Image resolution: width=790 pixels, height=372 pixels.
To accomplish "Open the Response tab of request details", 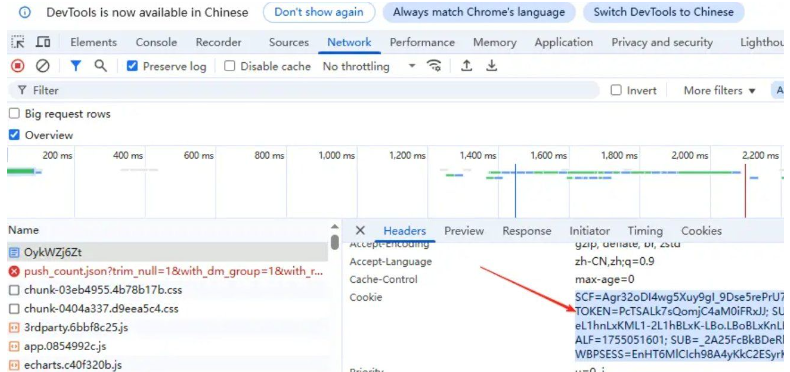I will [x=526, y=231].
